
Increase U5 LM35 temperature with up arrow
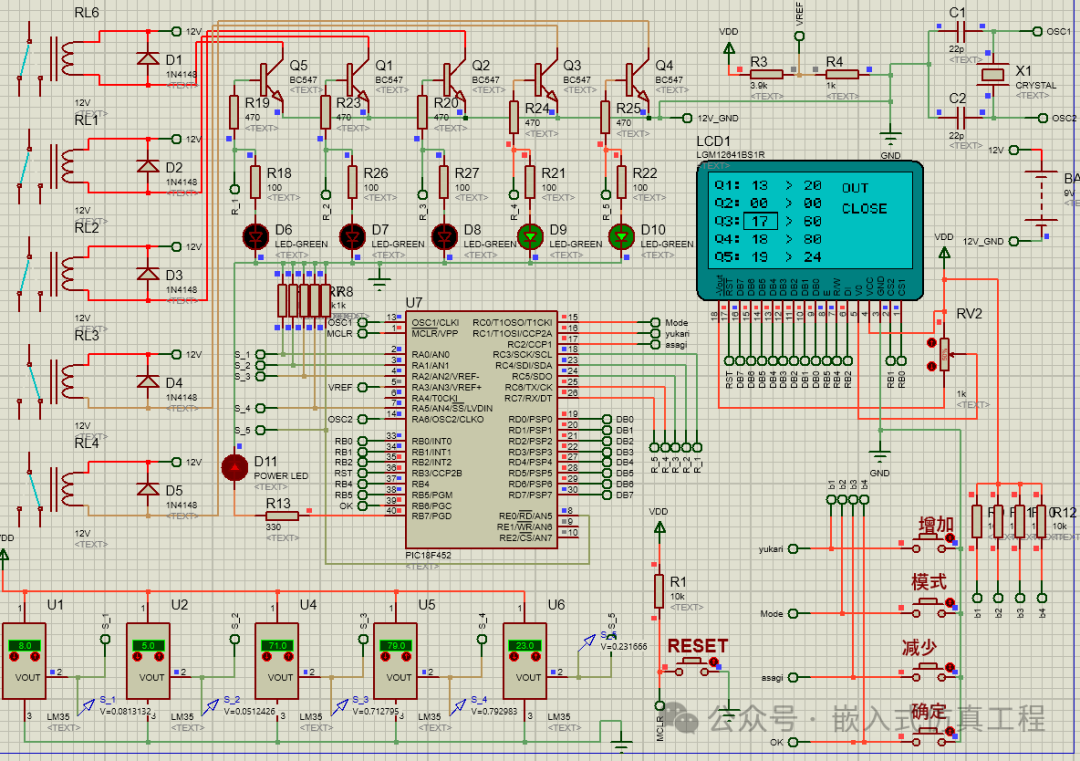[x=406, y=657]
